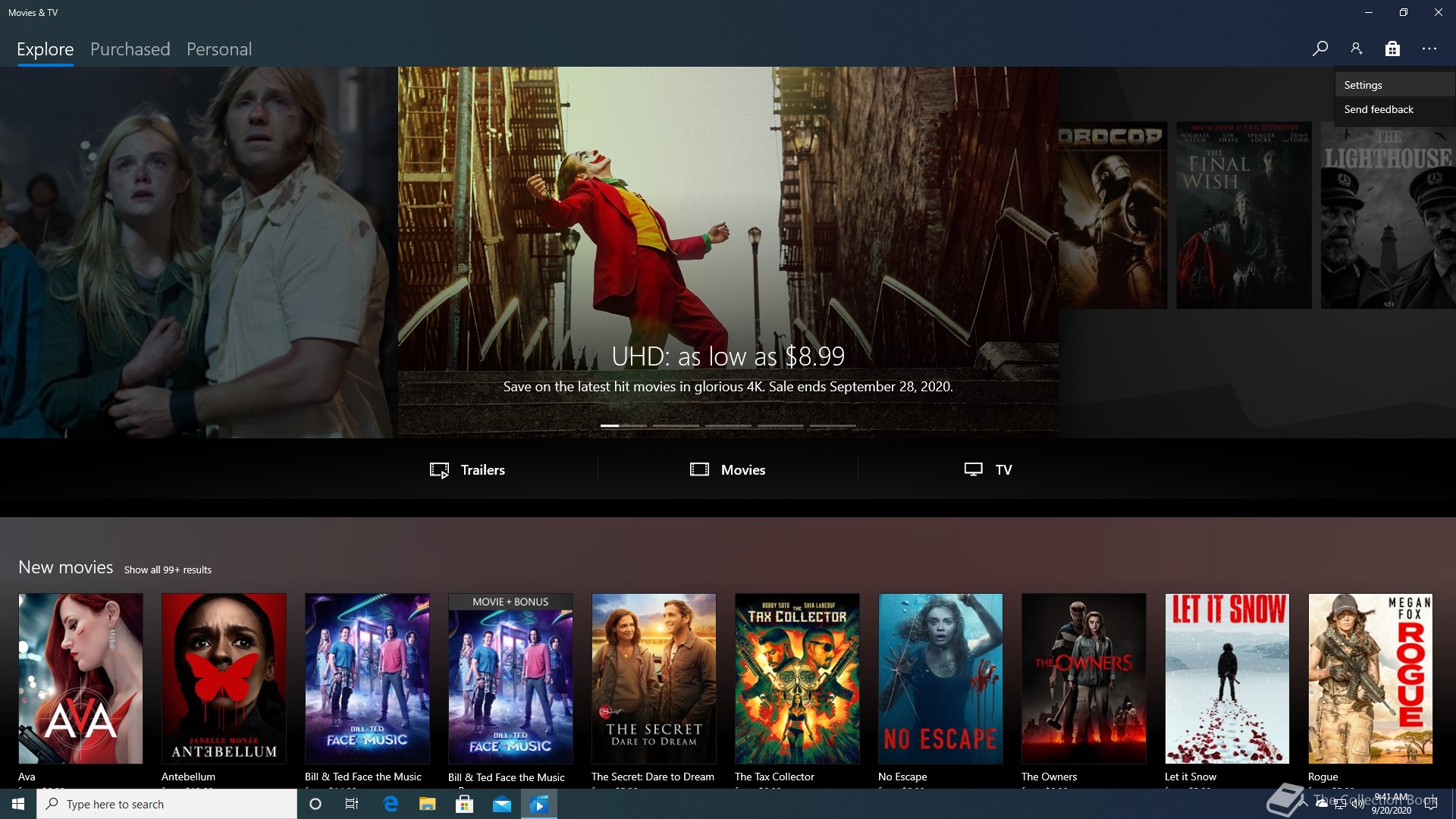Open the Let it Snow poster
The height and width of the screenshot is (819, 1456).
tap(1227, 678)
